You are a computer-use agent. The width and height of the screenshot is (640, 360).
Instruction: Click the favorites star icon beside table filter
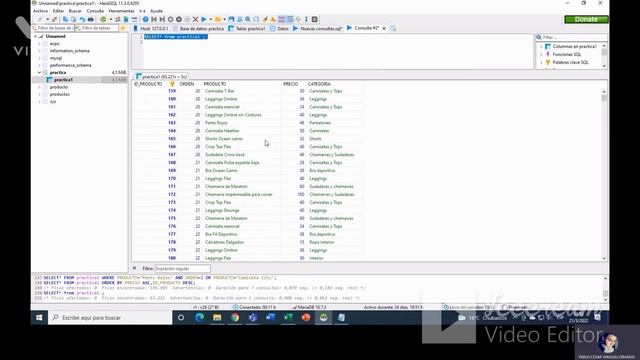click(123, 28)
